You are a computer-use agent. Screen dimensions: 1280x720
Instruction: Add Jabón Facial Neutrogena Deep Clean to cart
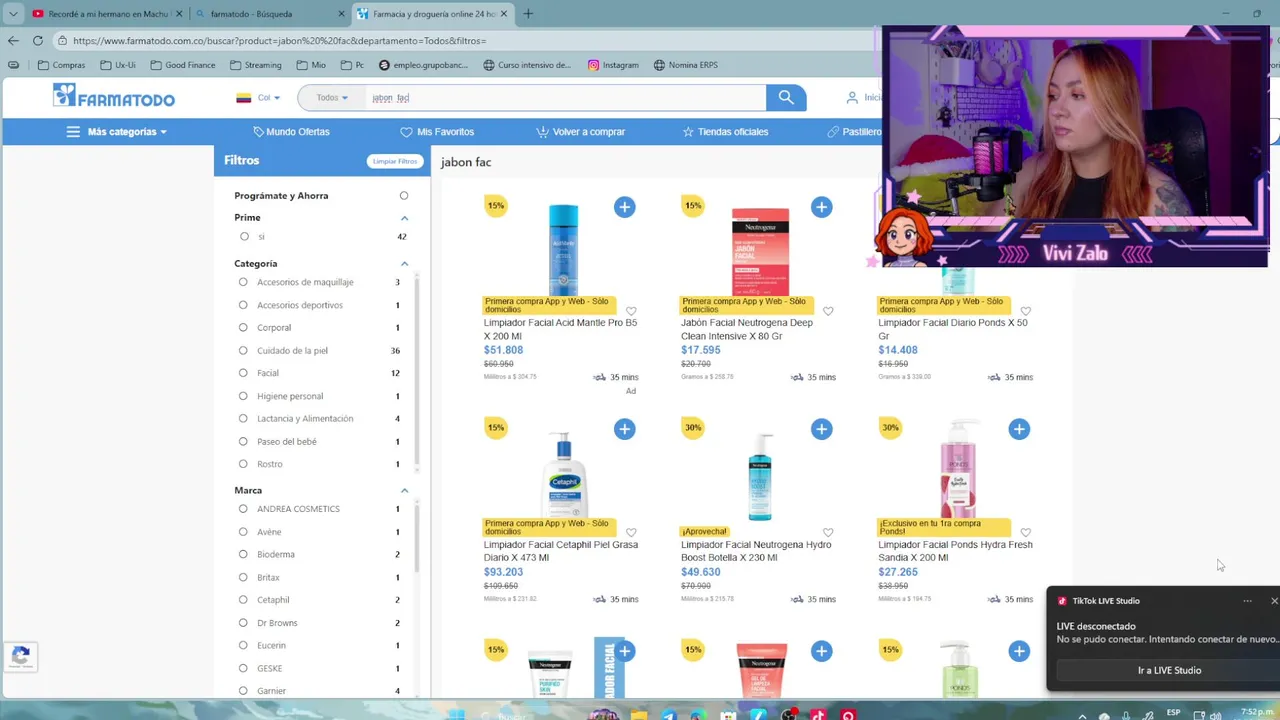[821, 207]
